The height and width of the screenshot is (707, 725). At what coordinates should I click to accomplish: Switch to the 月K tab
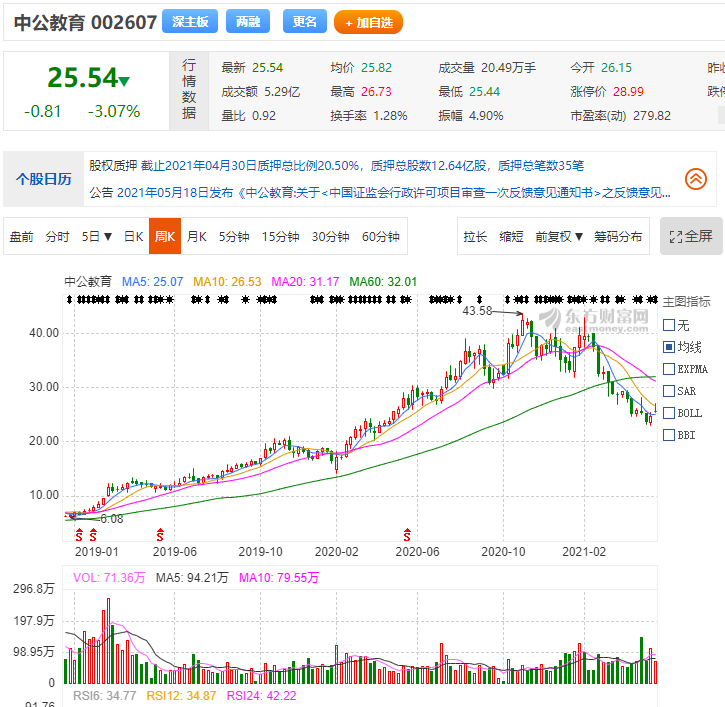coord(197,237)
